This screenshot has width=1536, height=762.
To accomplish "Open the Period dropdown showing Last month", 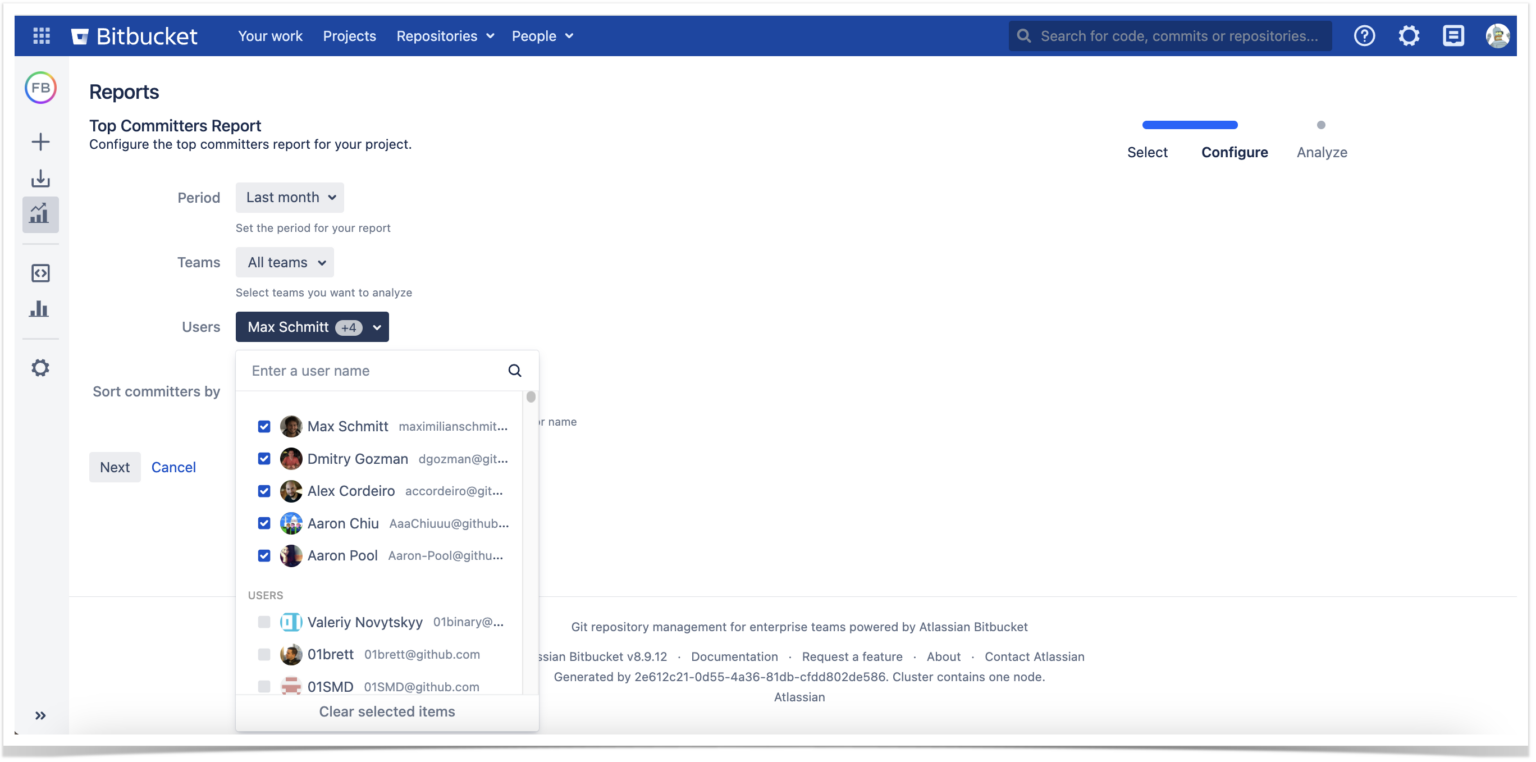I will [x=289, y=197].
